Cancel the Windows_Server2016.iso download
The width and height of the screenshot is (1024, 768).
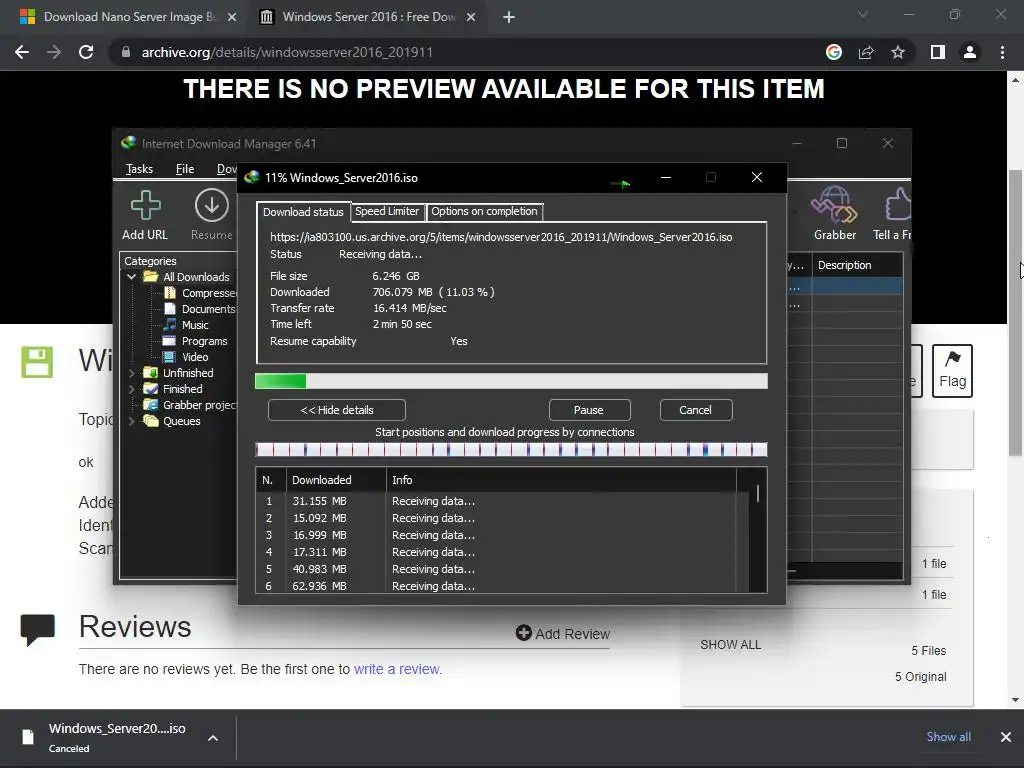696,410
